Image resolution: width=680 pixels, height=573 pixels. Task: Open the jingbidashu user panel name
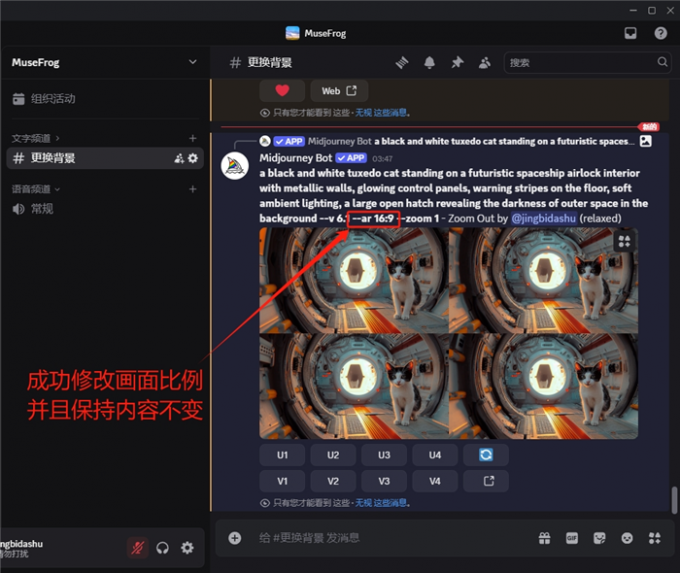point(22,544)
